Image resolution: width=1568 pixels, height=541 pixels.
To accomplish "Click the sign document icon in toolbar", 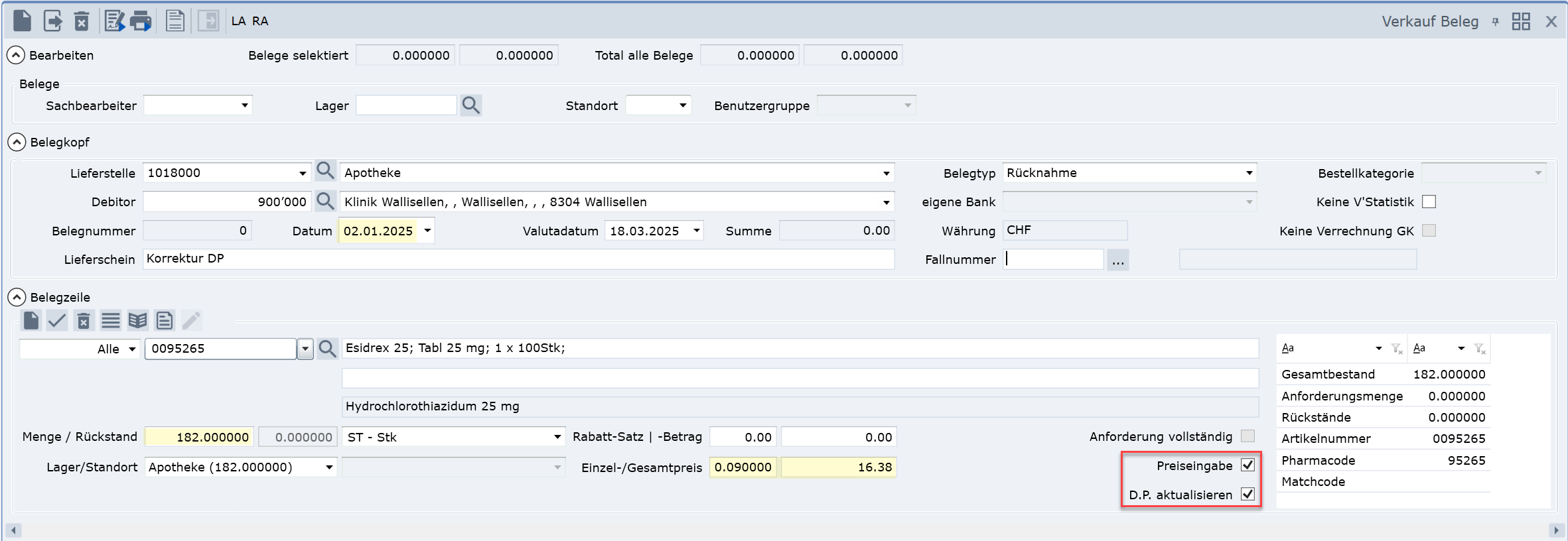I will pos(114,21).
